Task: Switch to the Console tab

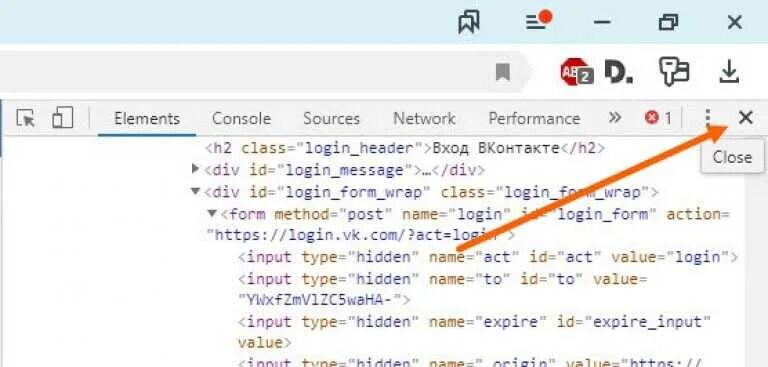Action: [241, 119]
